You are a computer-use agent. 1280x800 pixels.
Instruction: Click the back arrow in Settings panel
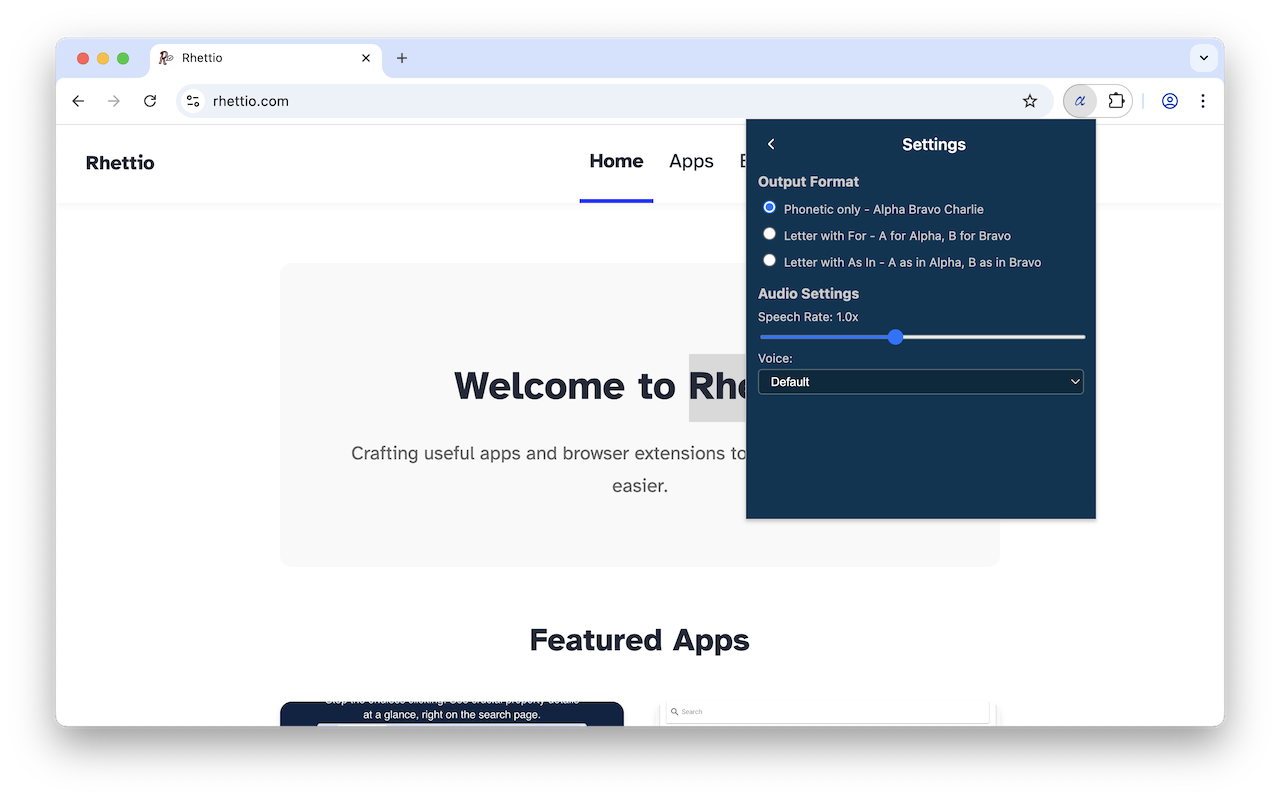[771, 144]
